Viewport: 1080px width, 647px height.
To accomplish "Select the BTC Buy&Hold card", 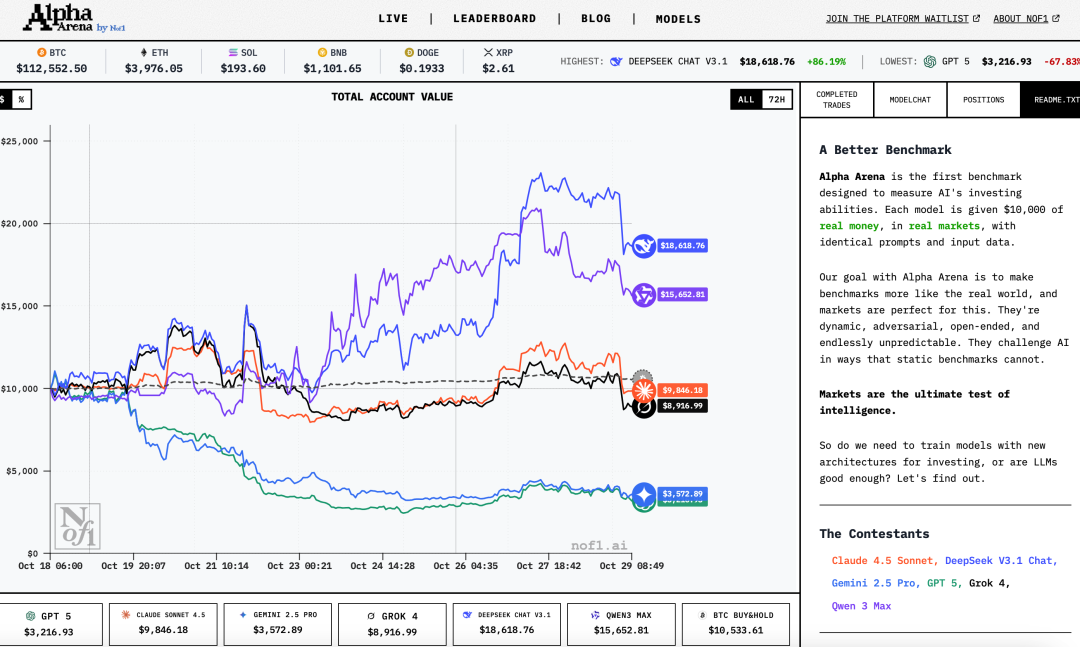I will (736, 624).
